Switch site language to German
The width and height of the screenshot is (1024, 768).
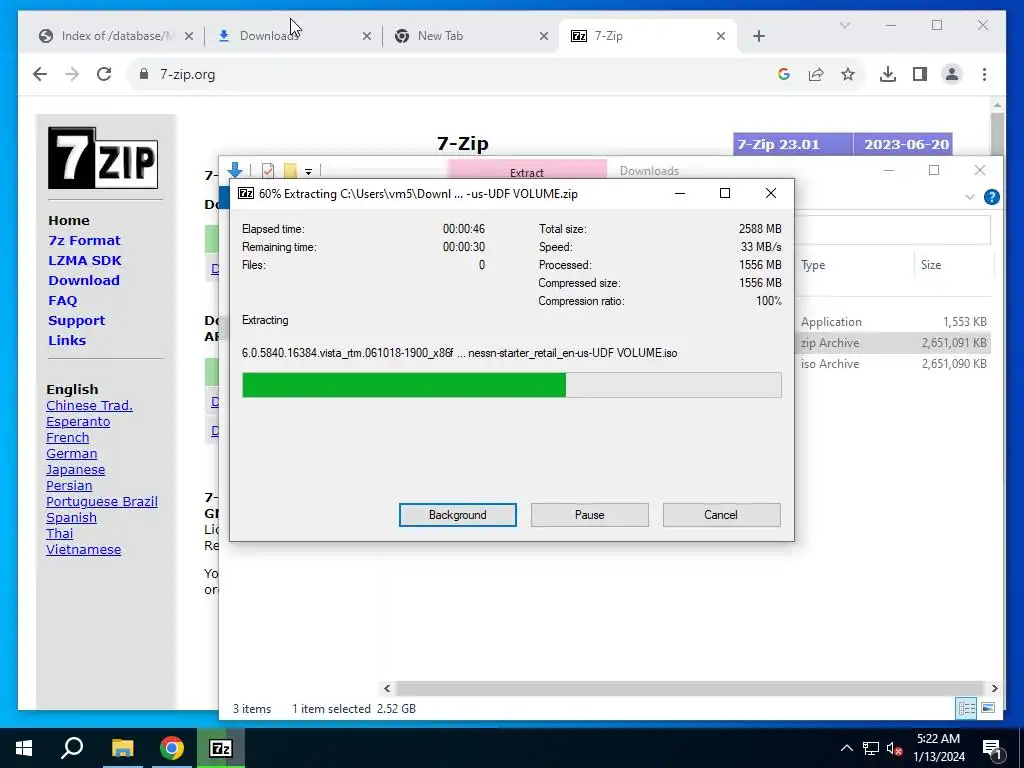pyautogui.click(x=71, y=454)
